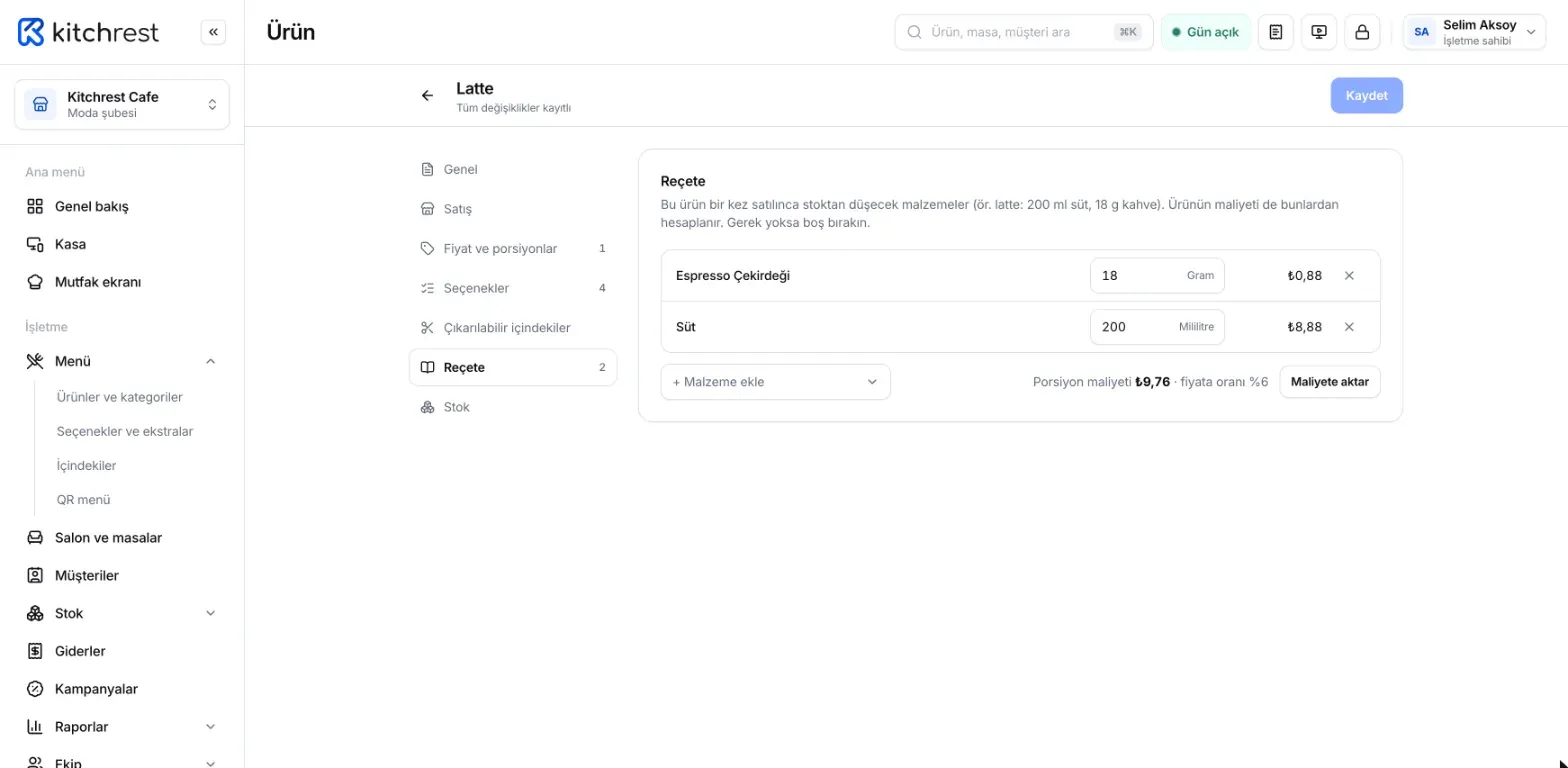1568x768 pixels.
Task: Expand the Raporlar sidebar section
Action: [x=210, y=727]
